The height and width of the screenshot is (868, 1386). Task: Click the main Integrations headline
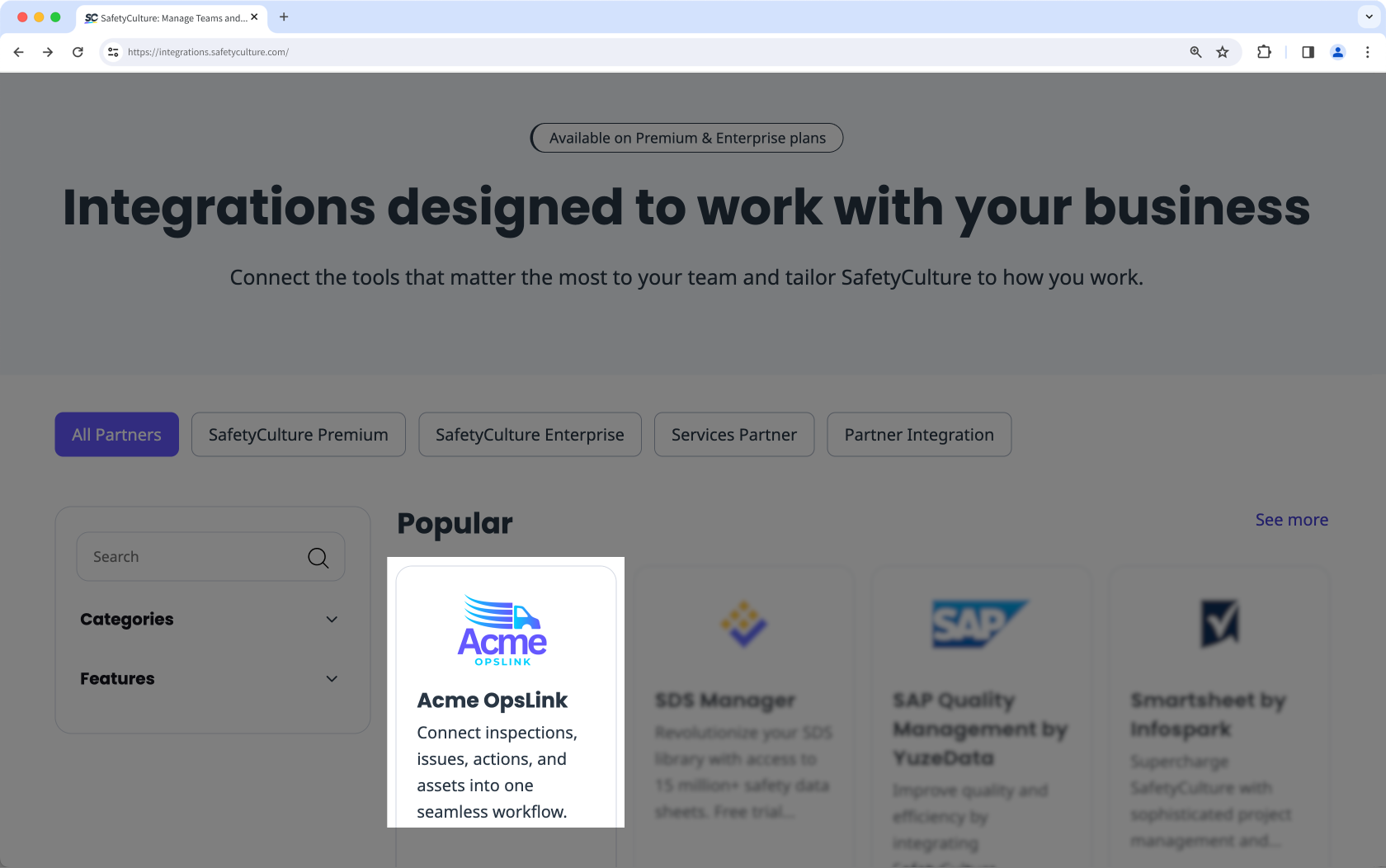coord(686,208)
